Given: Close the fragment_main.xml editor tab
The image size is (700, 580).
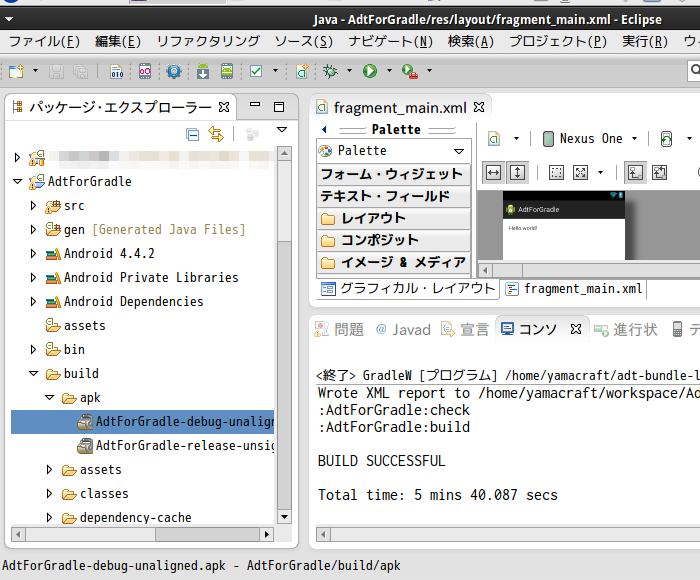Looking at the screenshot, I should (x=479, y=107).
